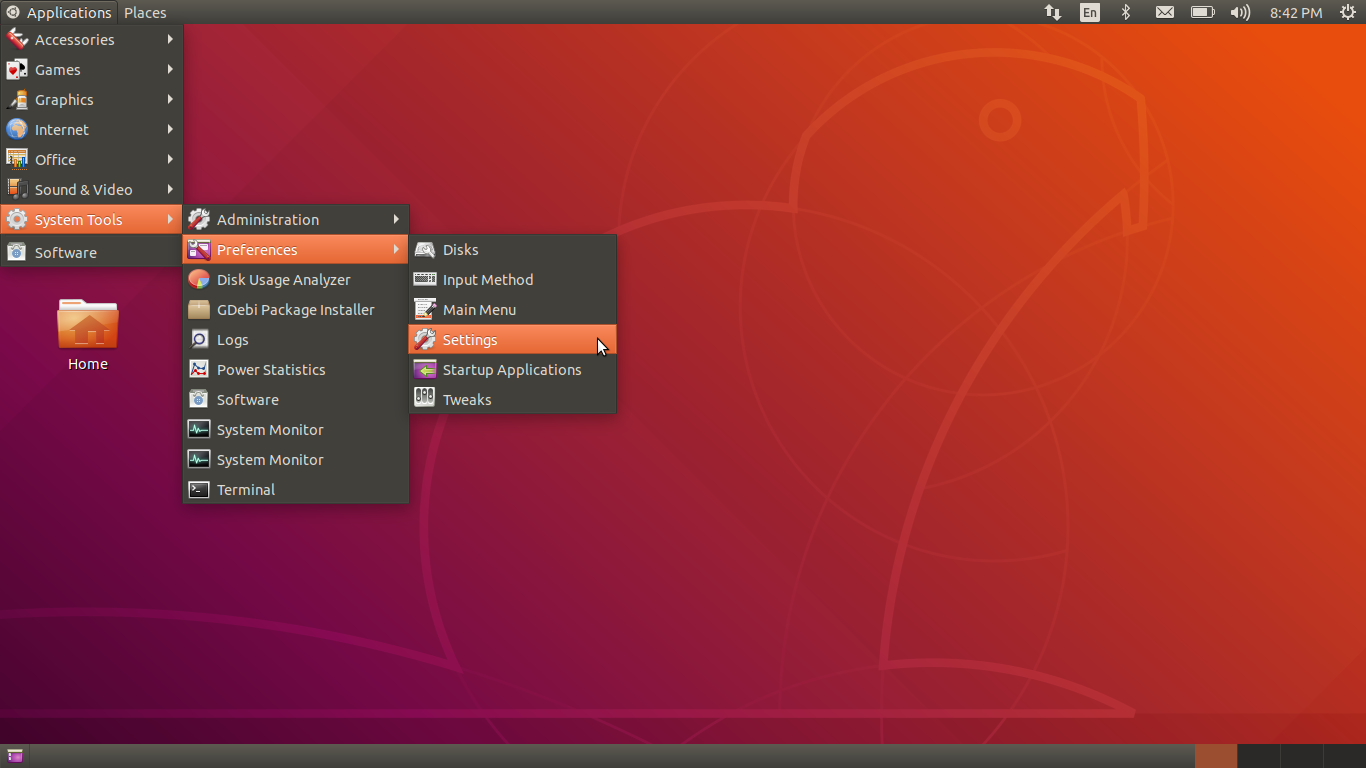Open GDebi Package Installer box icon

point(199,310)
